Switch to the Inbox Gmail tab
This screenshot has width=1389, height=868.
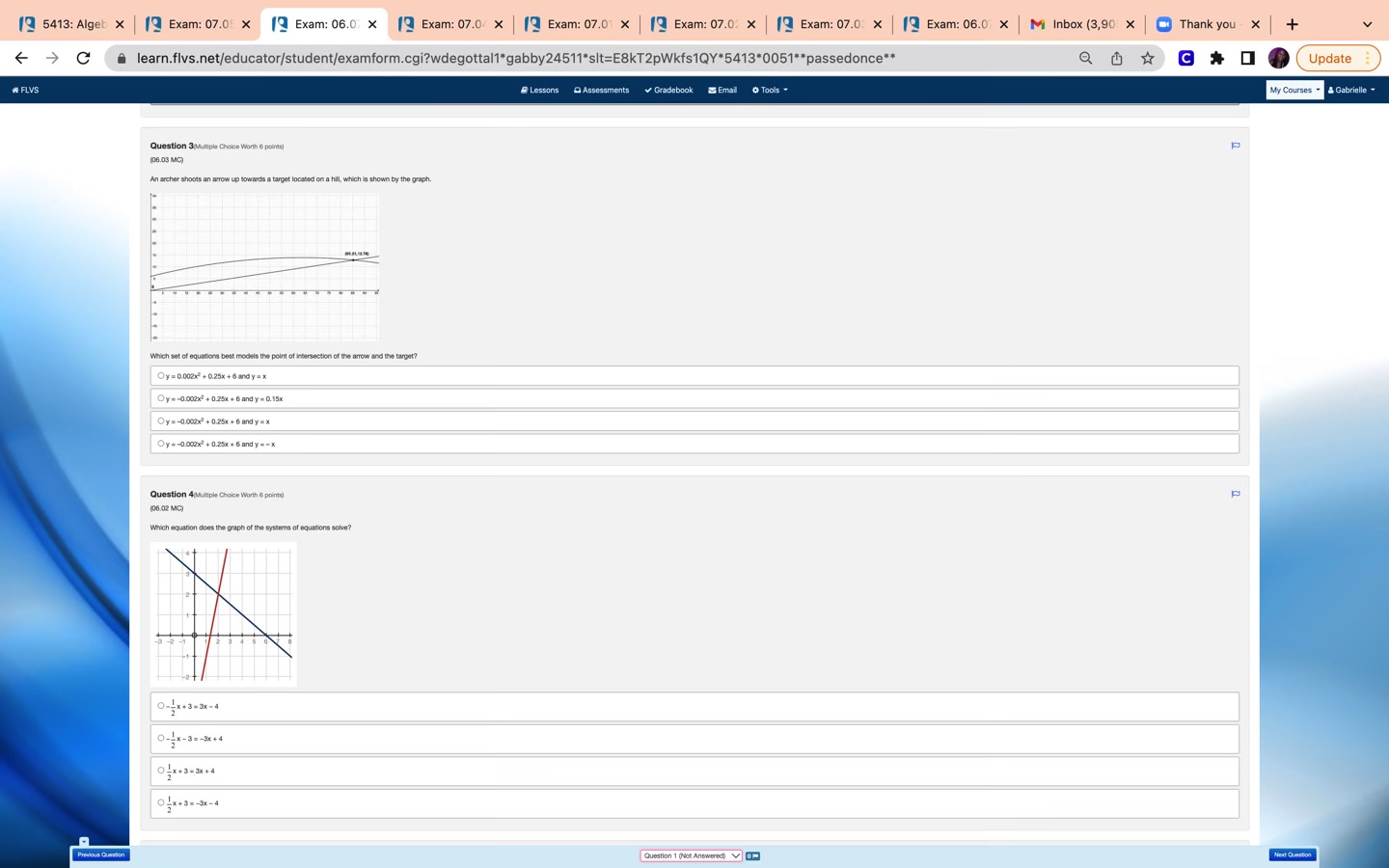tap(1082, 24)
